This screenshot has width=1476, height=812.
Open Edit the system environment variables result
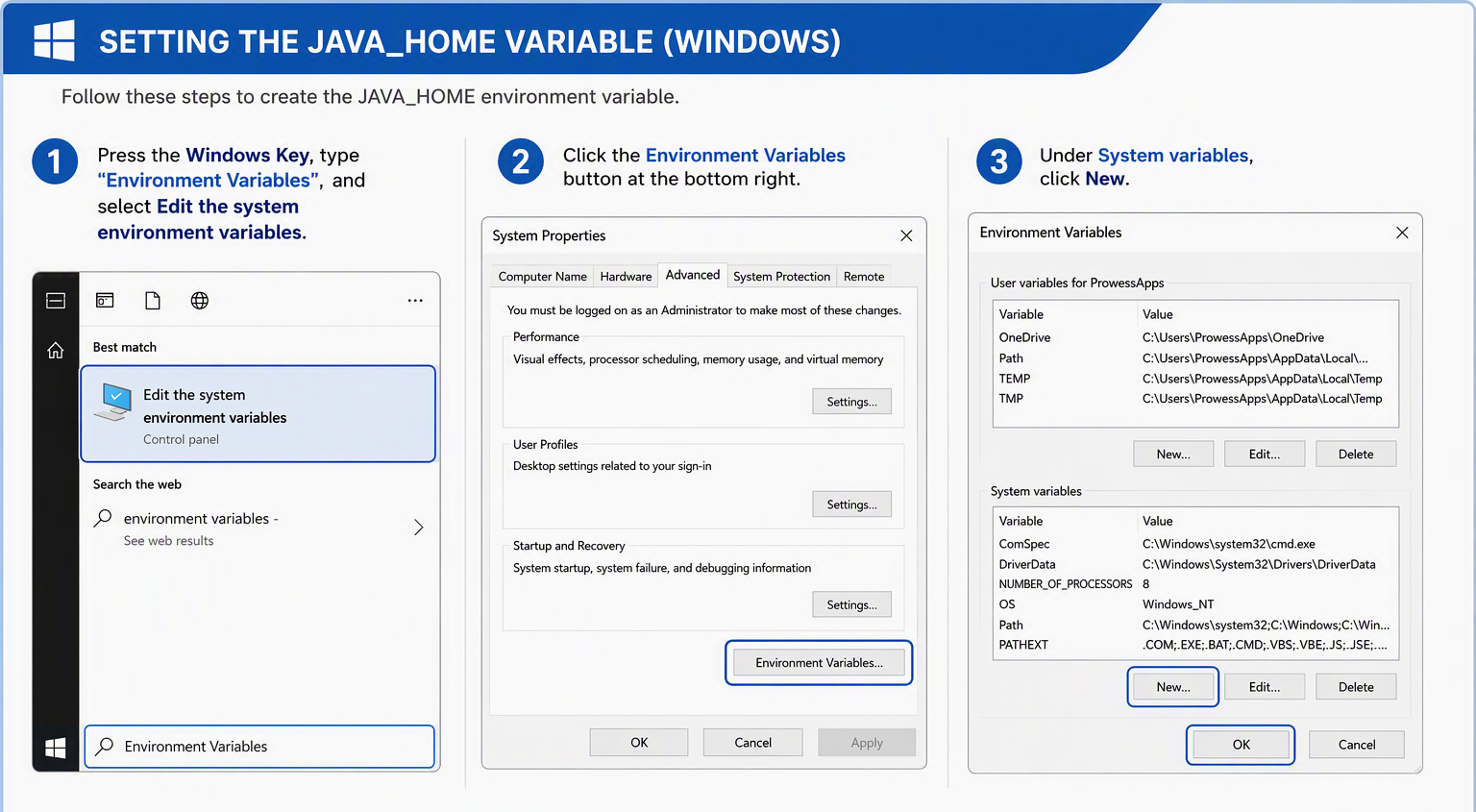coord(258,414)
